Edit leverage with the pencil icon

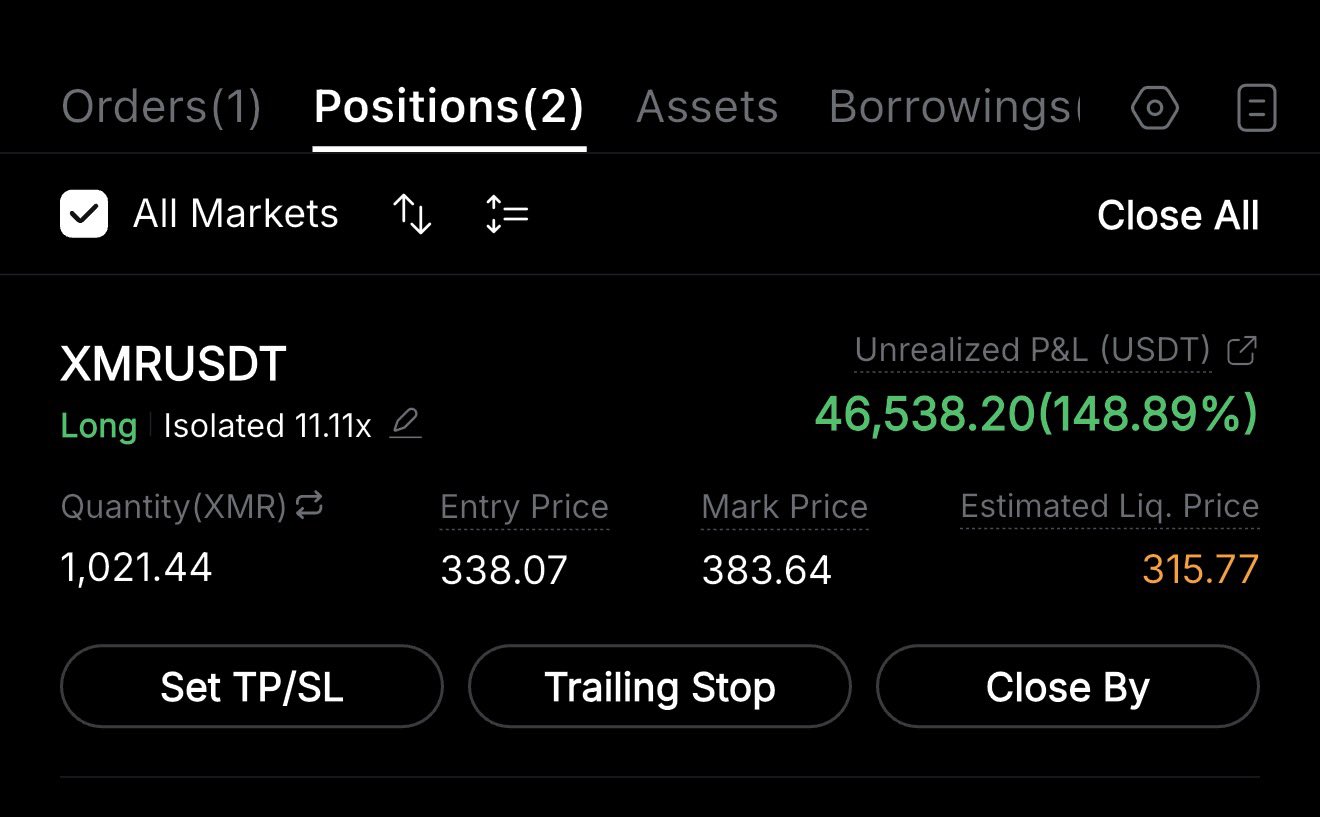pos(405,425)
